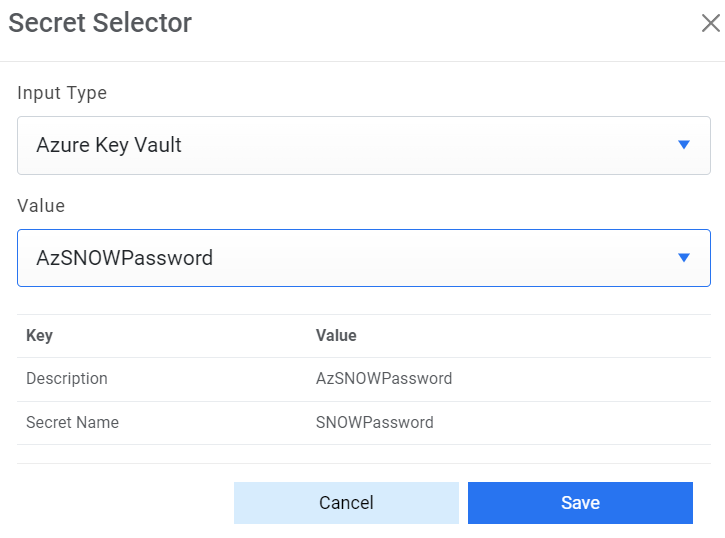Open the Azure Key Vault combo box
Screen dimensions: 725x538
363,145
